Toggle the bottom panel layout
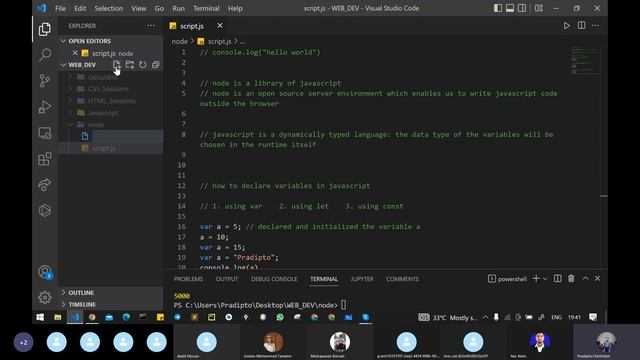 (x=510, y=8)
